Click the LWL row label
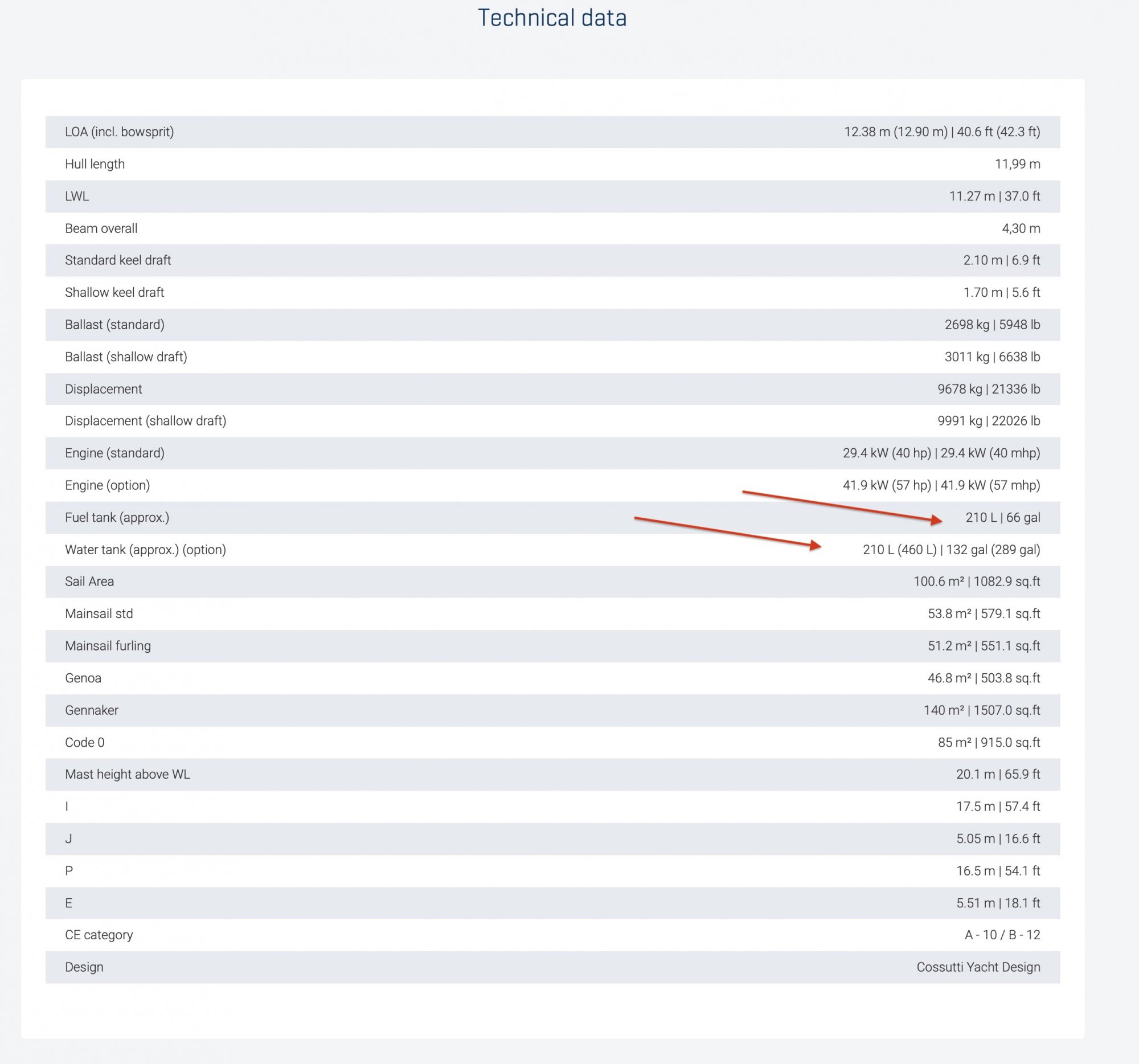1139x1064 pixels. point(77,196)
